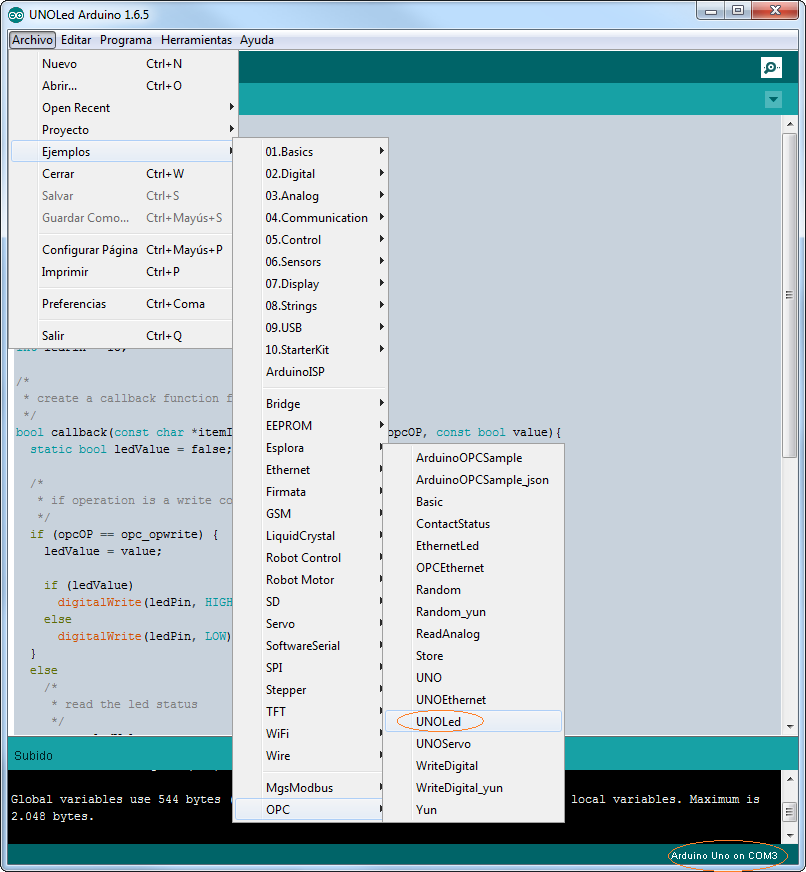
Task: Open the MgsModbus examples submenu
Action: 309,788
